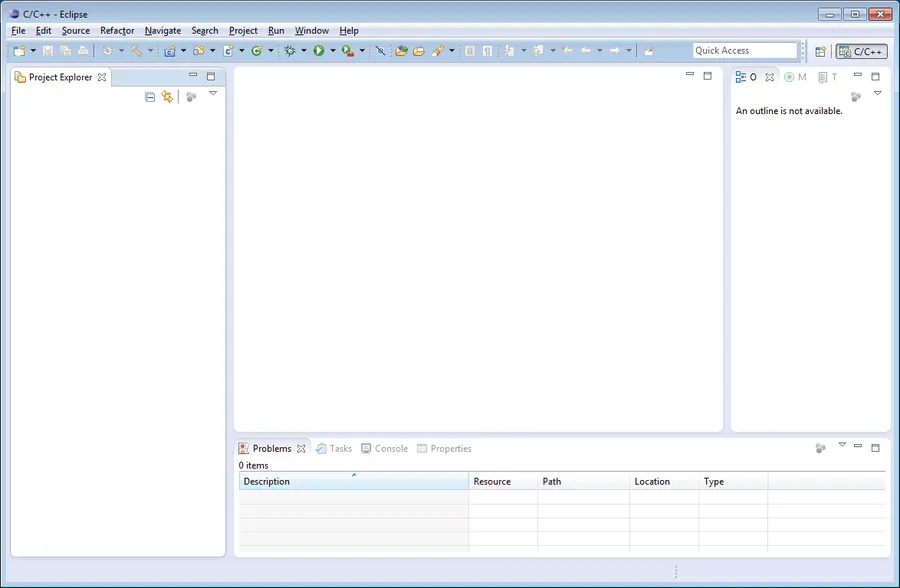Click the New Source Folder icon

(x=199, y=51)
